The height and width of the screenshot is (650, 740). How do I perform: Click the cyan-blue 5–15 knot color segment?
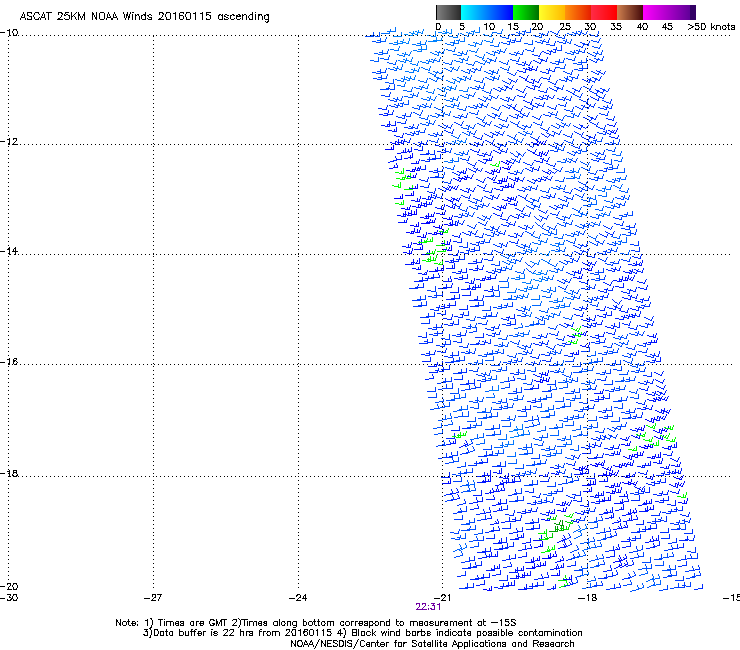pos(487,12)
